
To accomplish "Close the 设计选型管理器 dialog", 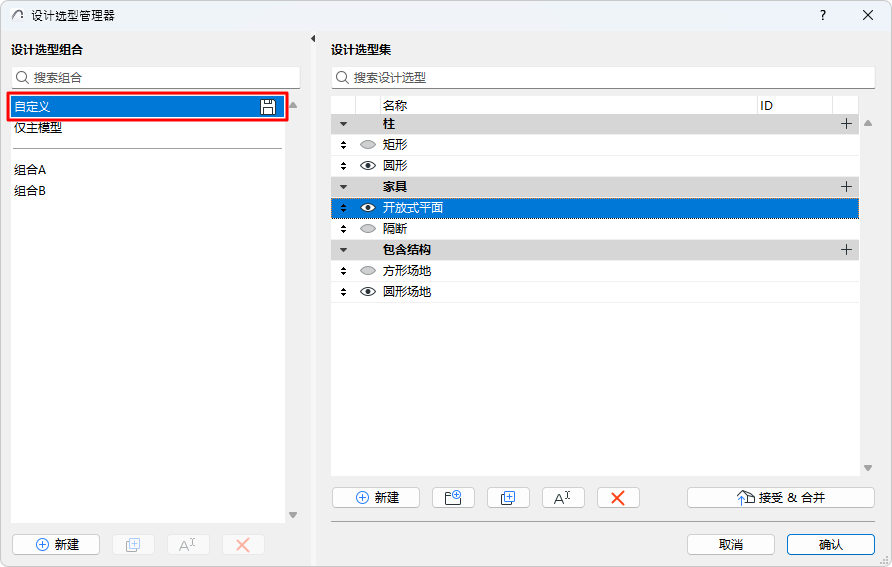I will coord(868,15).
